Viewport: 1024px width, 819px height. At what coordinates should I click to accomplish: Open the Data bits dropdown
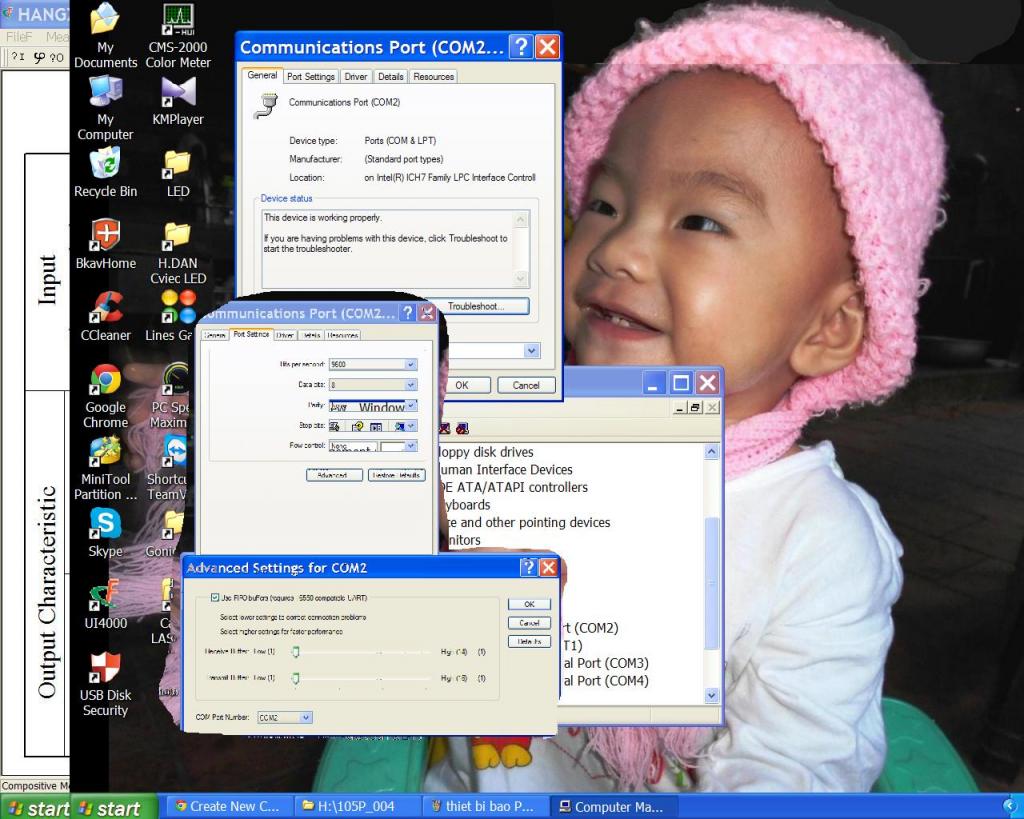(410, 385)
